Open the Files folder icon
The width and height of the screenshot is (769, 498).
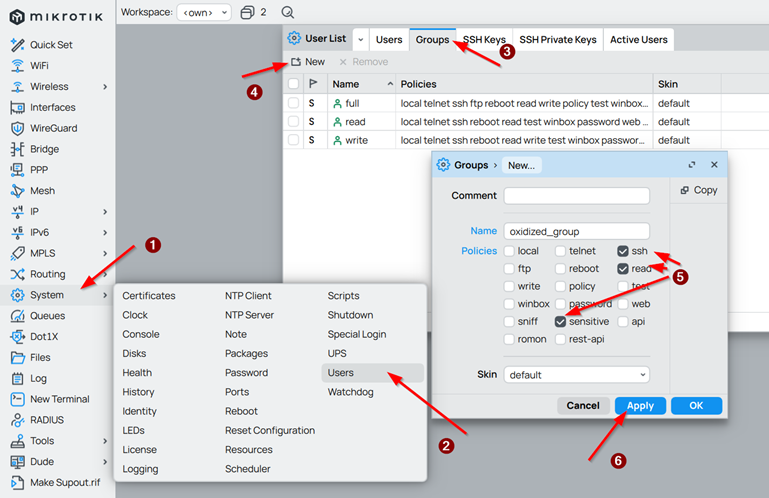pyautogui.click(x=18, y=358)
